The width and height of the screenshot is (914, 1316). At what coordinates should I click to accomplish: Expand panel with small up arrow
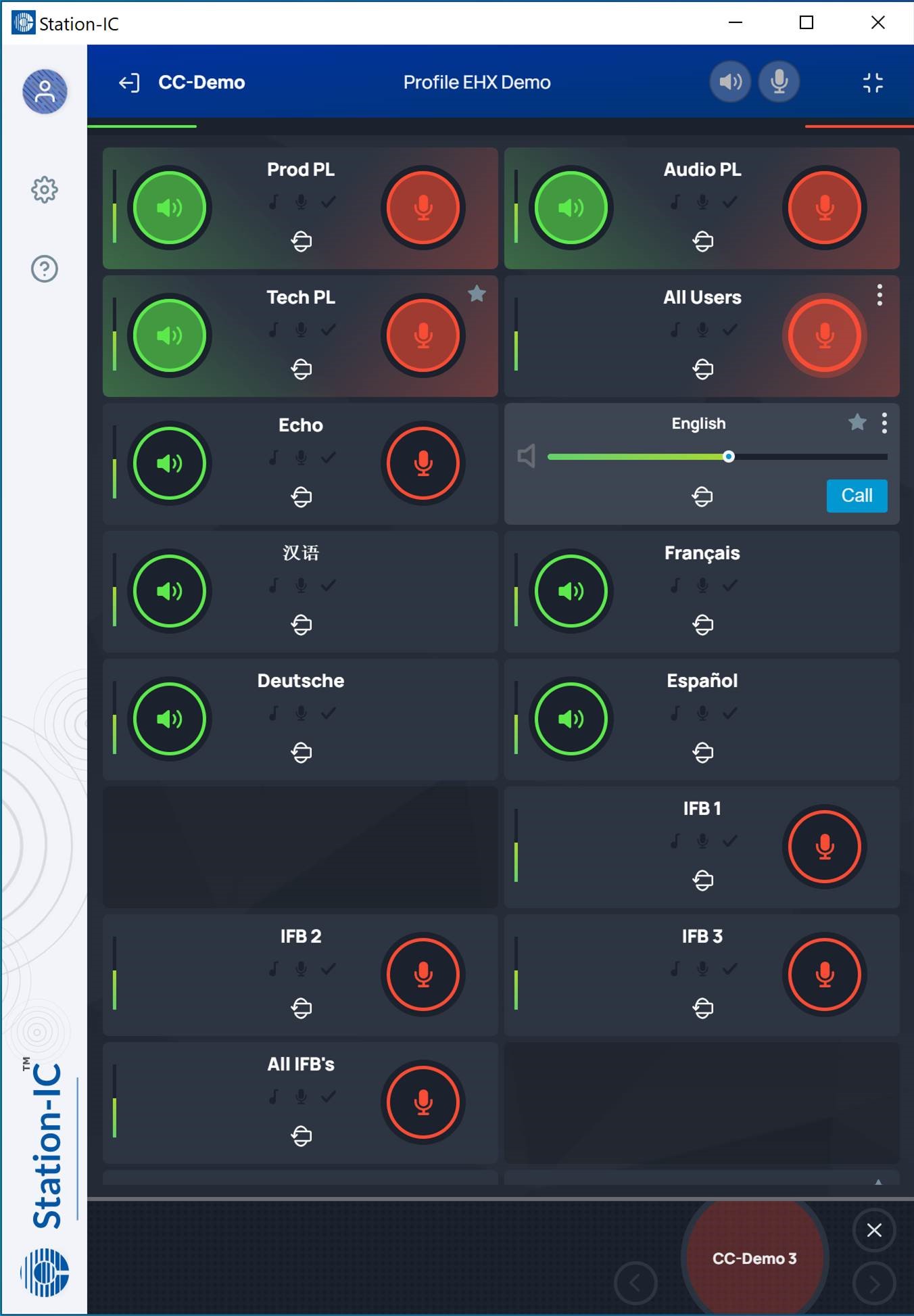pos(878,1182)
